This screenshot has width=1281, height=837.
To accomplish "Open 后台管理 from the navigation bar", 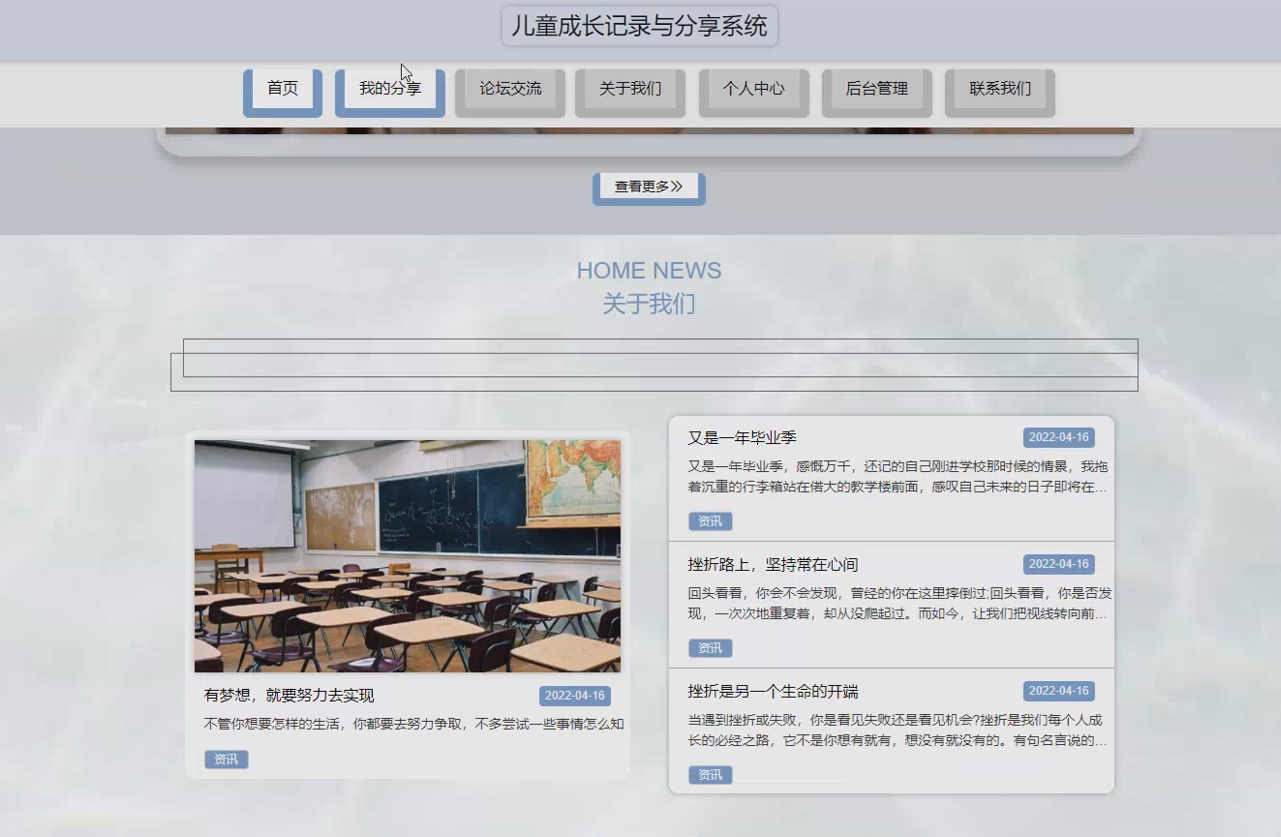I will (x=877, y=93).
